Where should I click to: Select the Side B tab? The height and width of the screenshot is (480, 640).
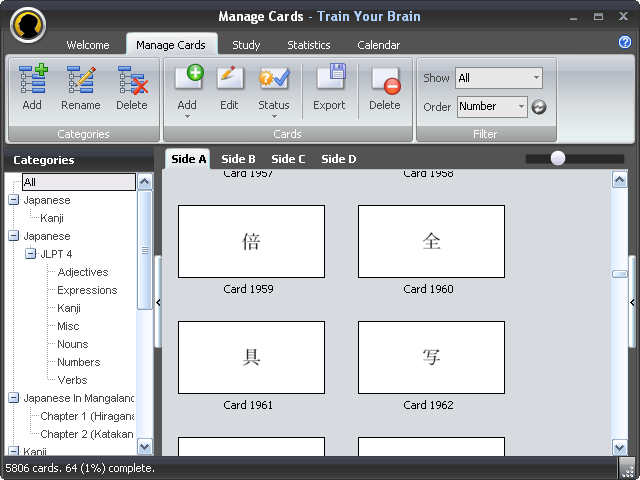pos(238,159)
